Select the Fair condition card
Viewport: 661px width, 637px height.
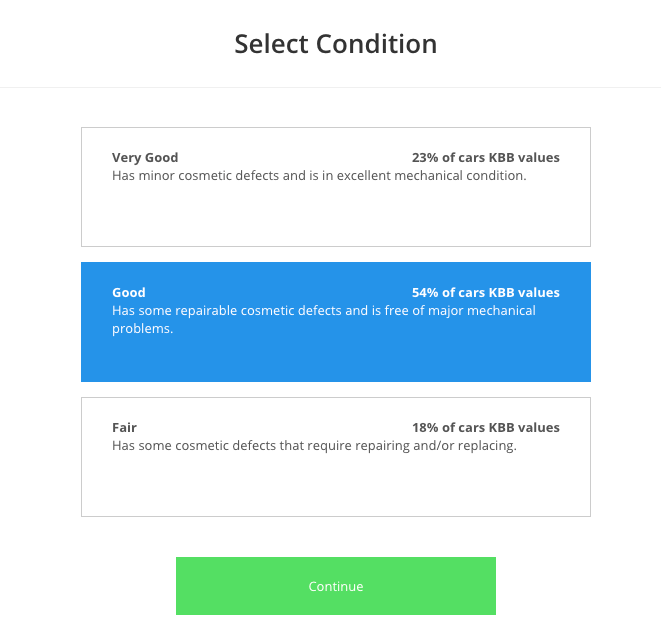click(335, 456)
